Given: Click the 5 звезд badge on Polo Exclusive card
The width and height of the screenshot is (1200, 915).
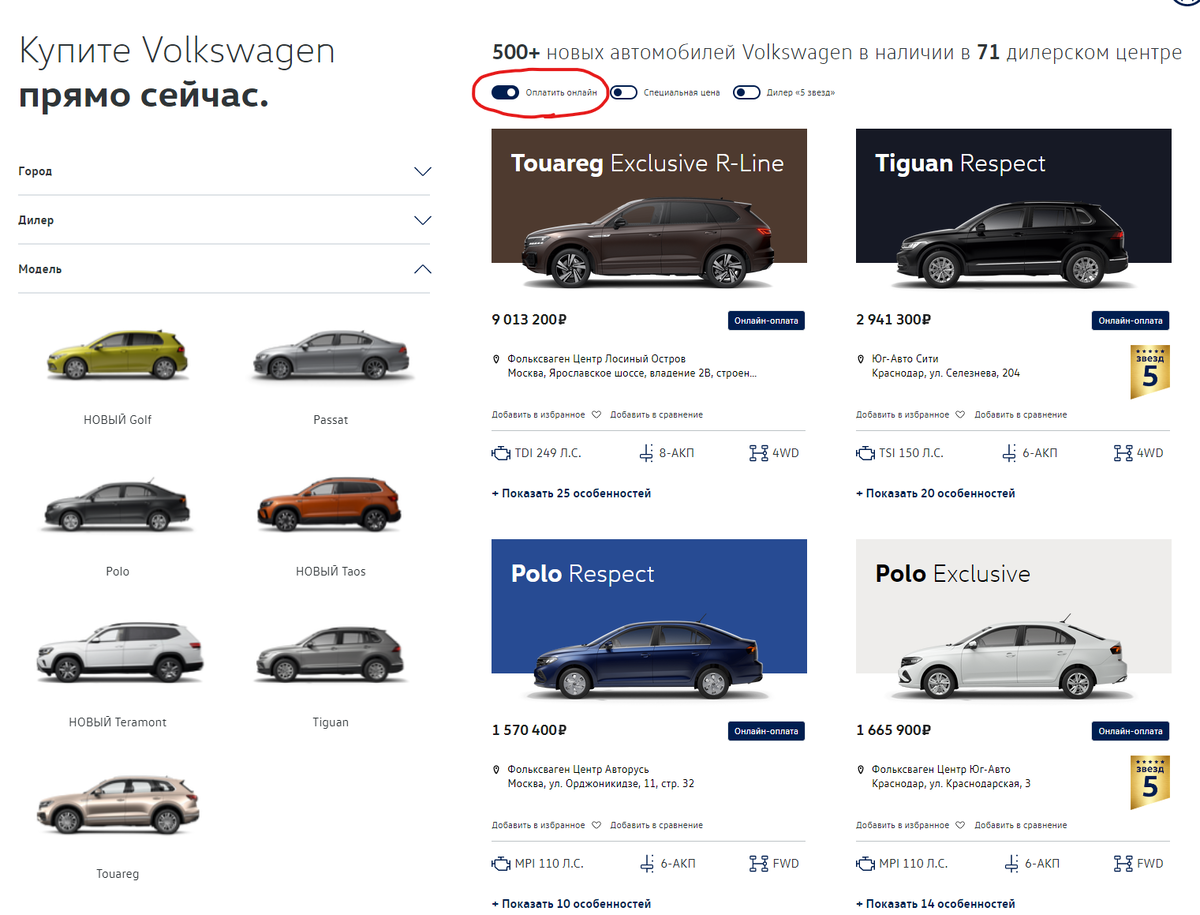Looking at the screenshot, I should coord(1150,782).
